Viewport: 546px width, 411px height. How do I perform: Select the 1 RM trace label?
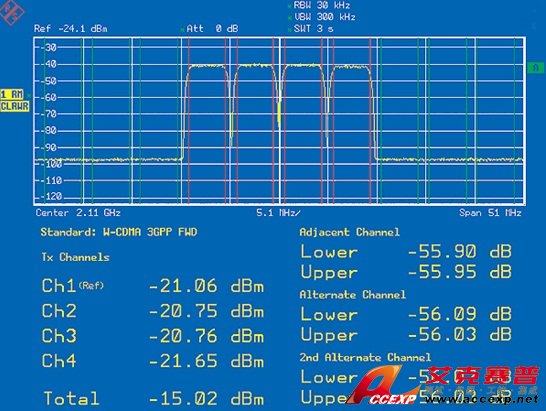coord(12,94)
